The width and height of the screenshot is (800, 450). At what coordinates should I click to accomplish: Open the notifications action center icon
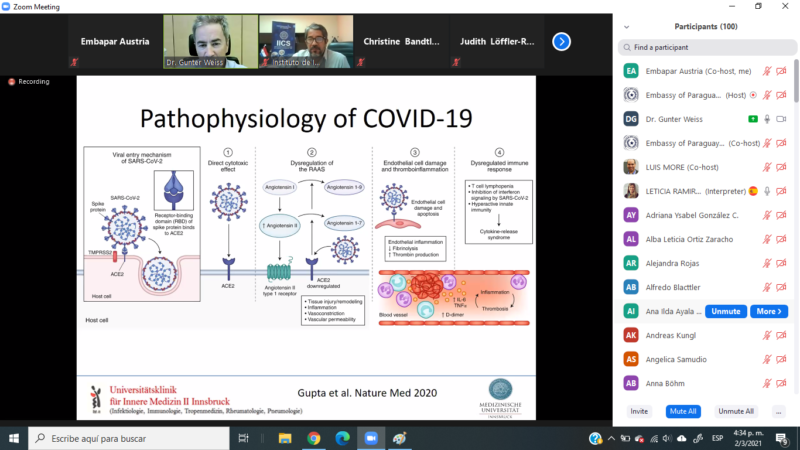tap(781, 438)
